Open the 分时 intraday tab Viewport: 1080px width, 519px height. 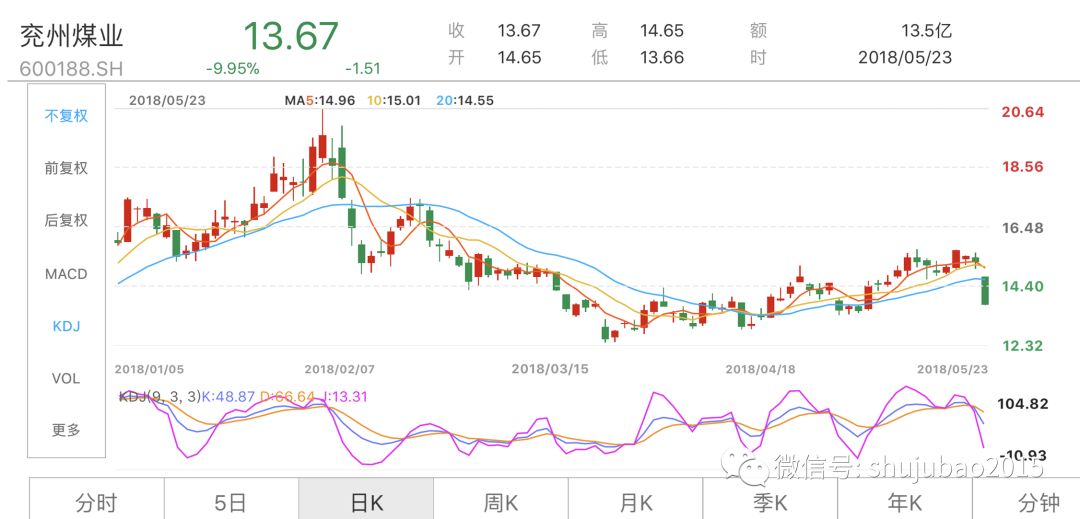[x=96, y=502]
